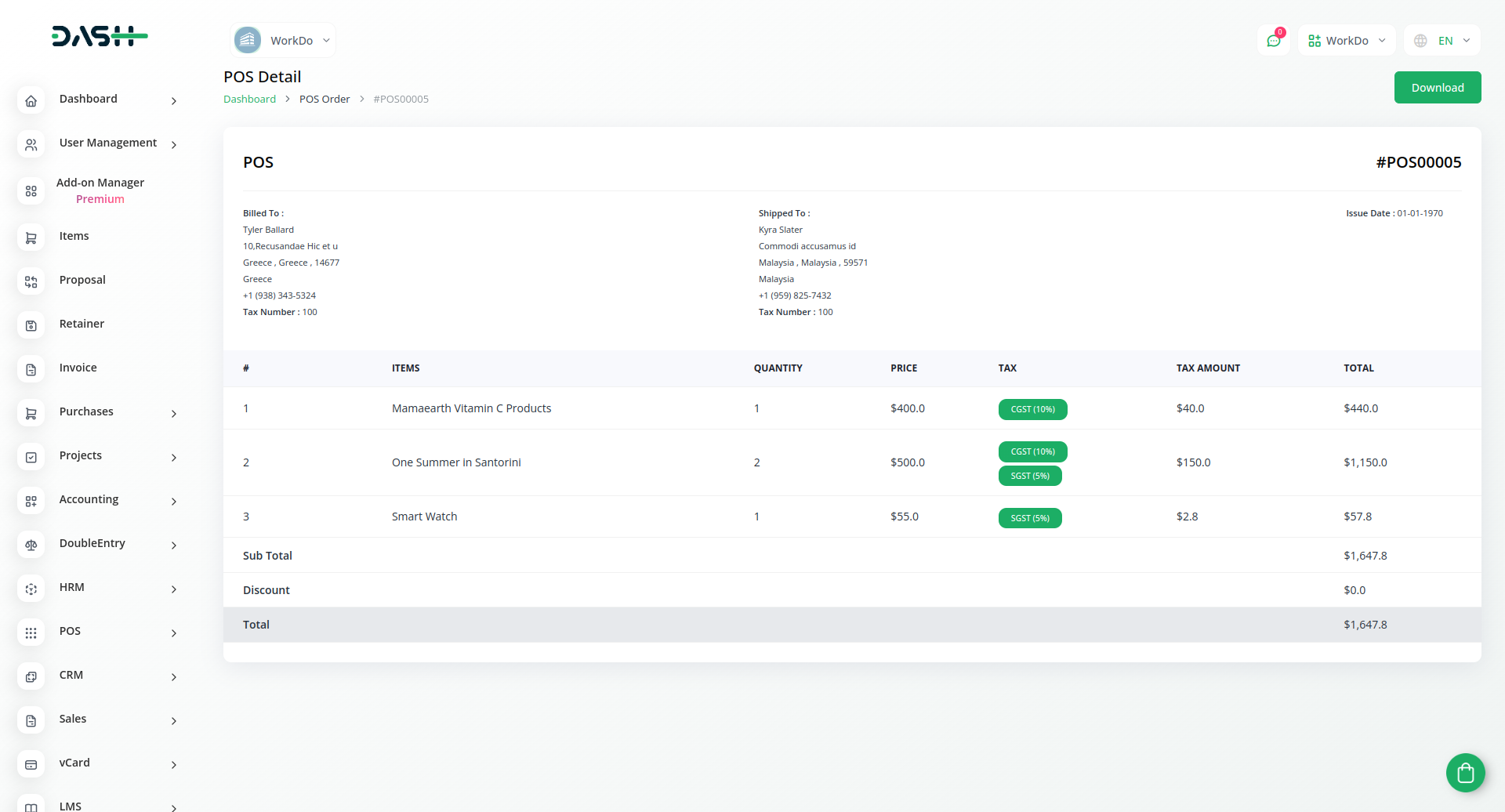Select POS Order in the breadcrumb

[325, 99]
